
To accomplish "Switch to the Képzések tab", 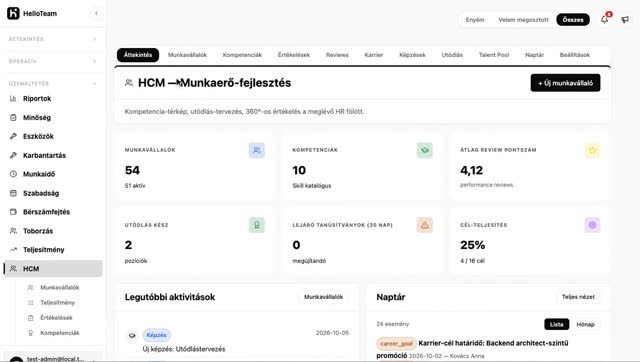I will [x=412, y=55].
